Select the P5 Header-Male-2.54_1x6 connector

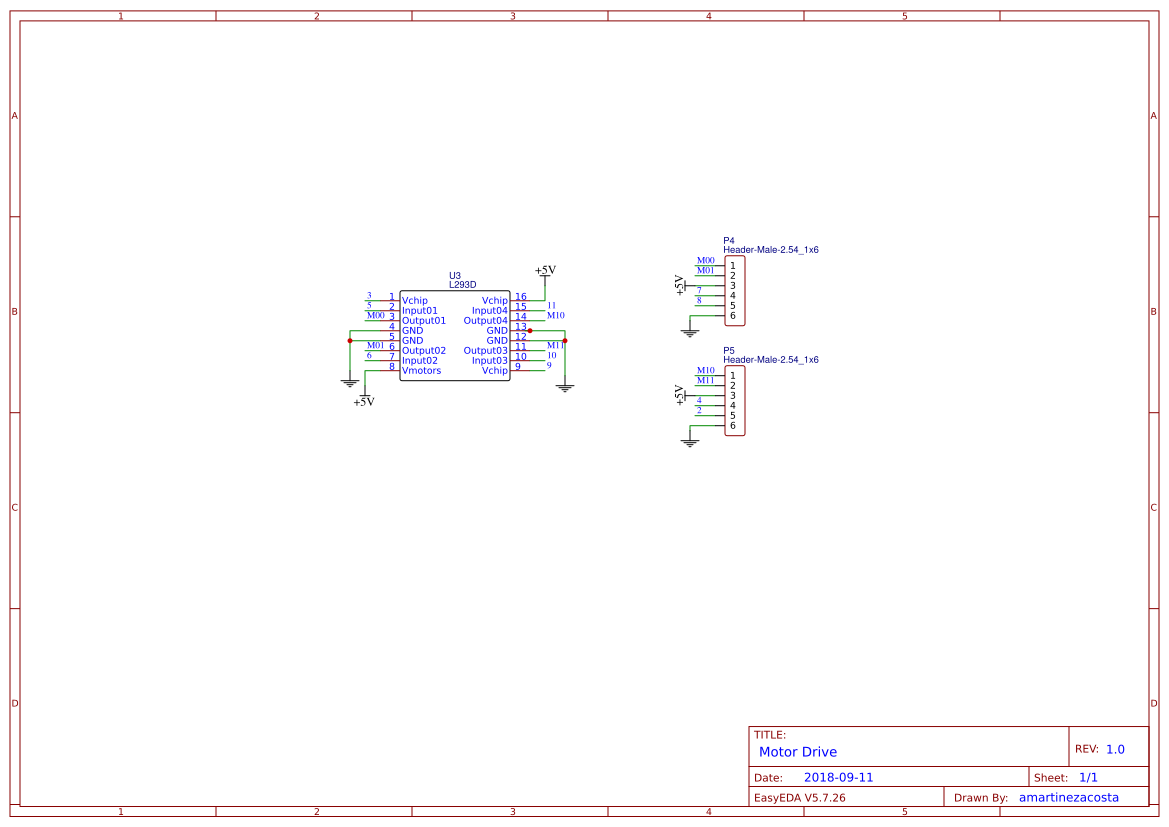(733, 400)
